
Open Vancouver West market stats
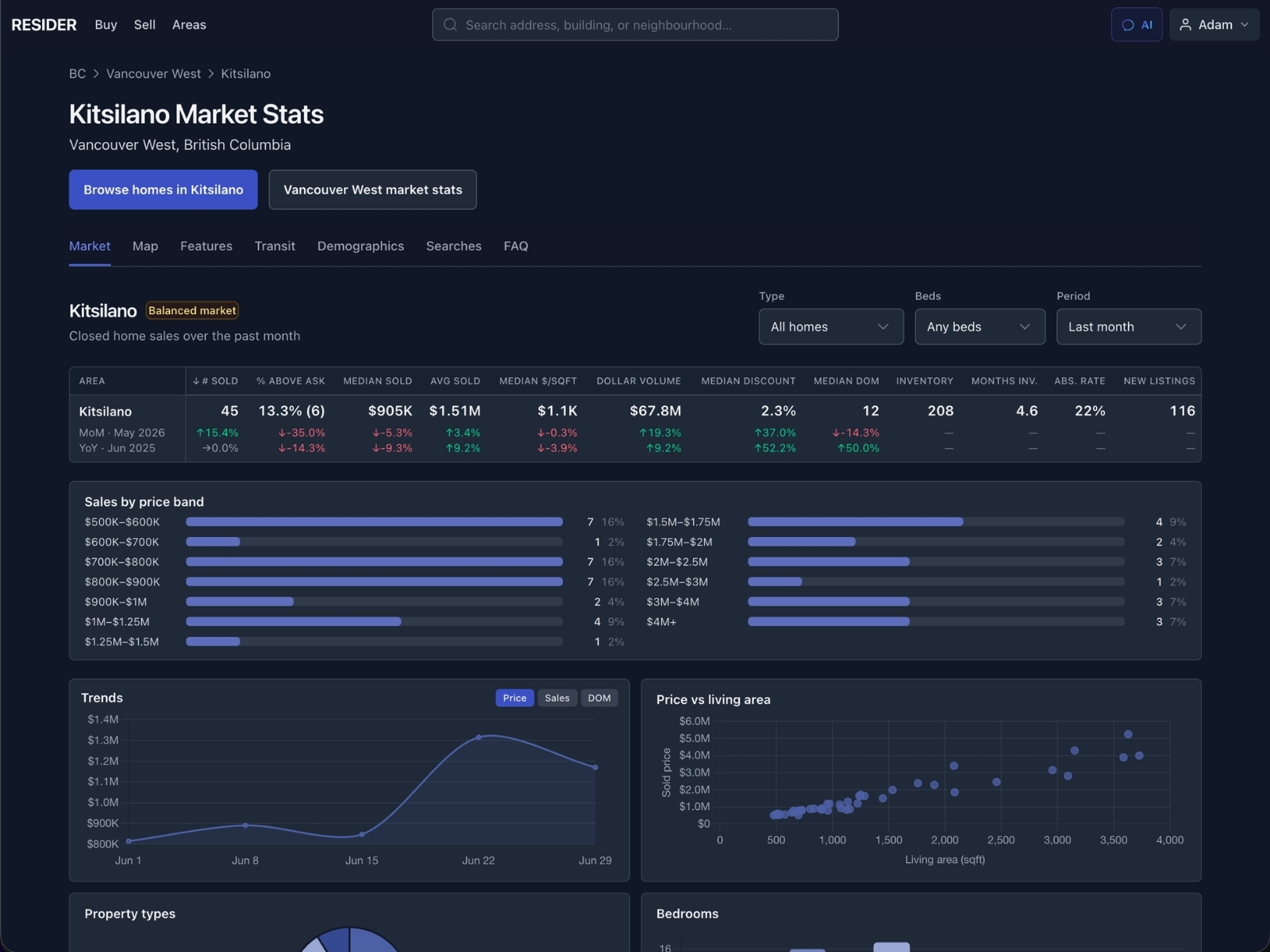click(x=372, y=190)
